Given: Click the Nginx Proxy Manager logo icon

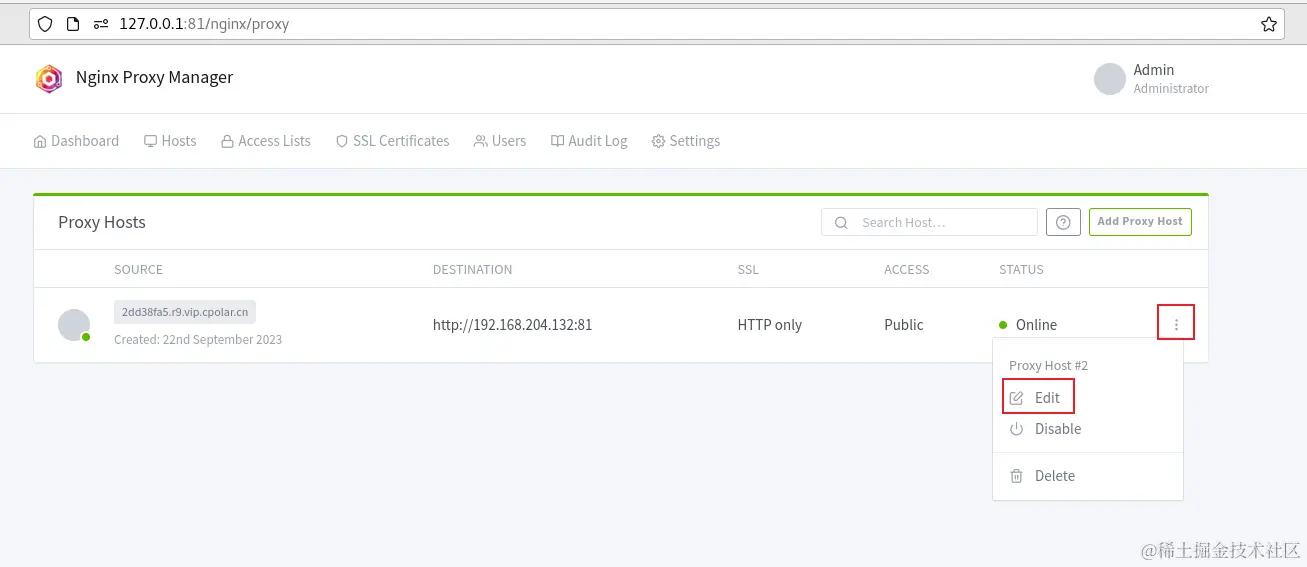Looking at the screenshot, I should [49, 79].
